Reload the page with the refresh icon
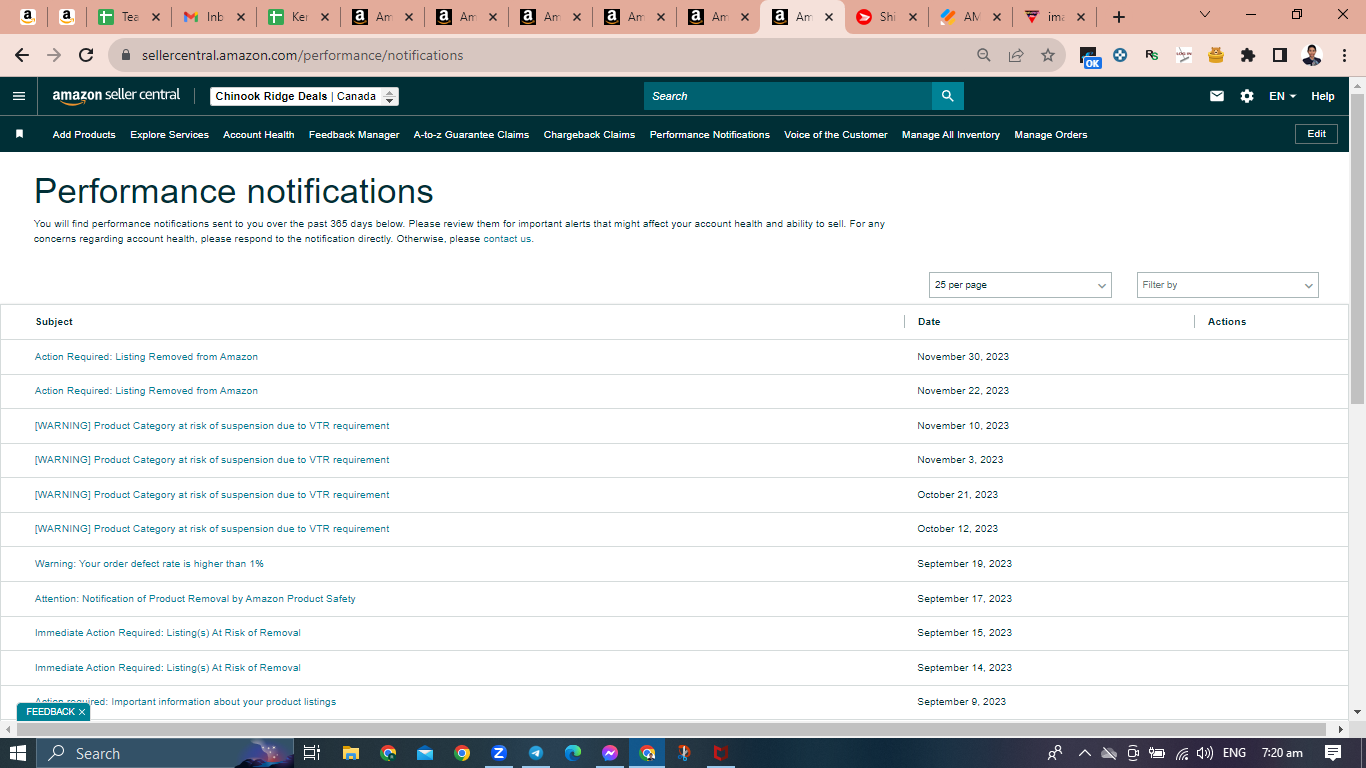The width and height of the screenshot is (1366, 768). tap(86, 56)
